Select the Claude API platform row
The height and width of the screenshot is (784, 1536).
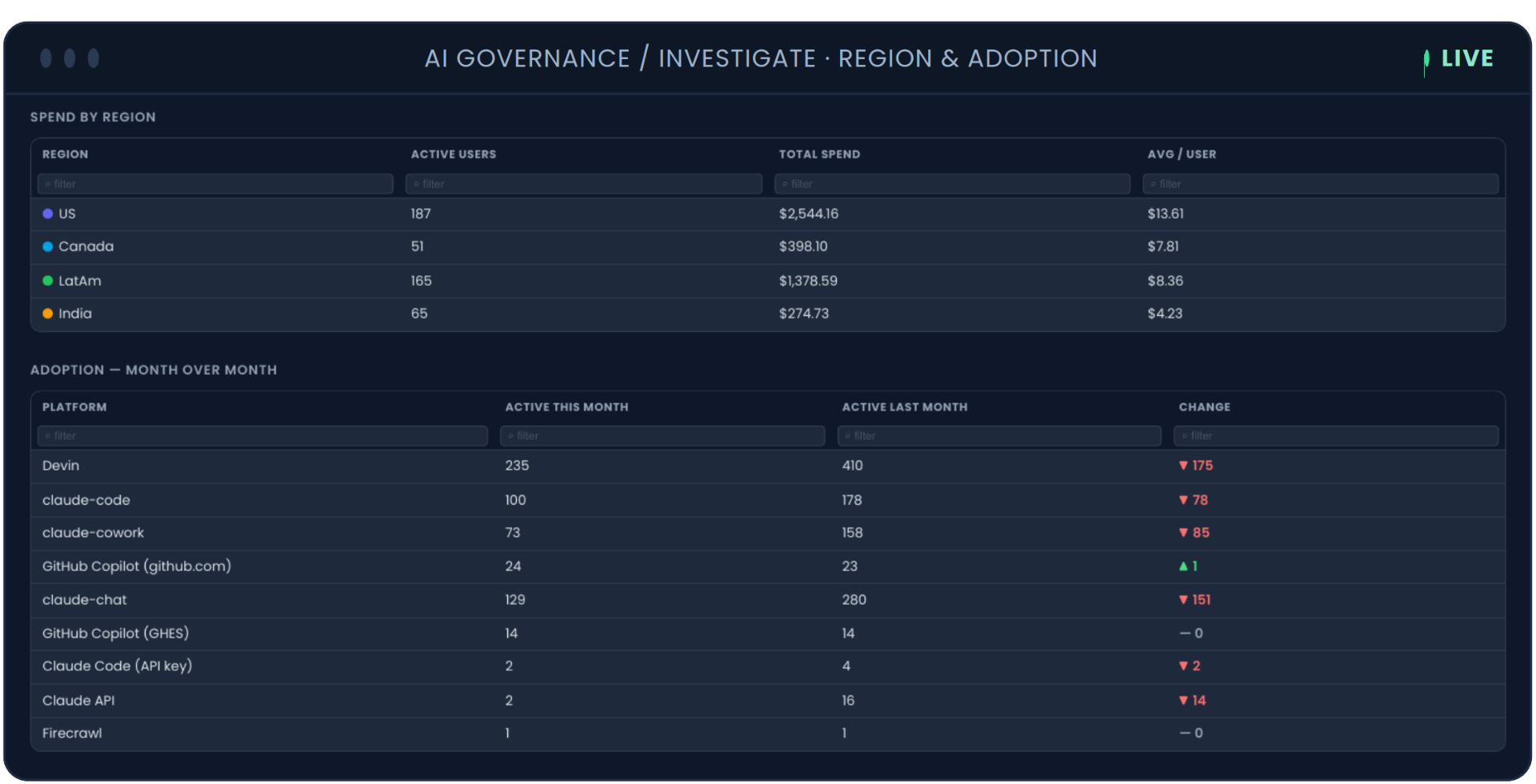[x=768, y=700]
